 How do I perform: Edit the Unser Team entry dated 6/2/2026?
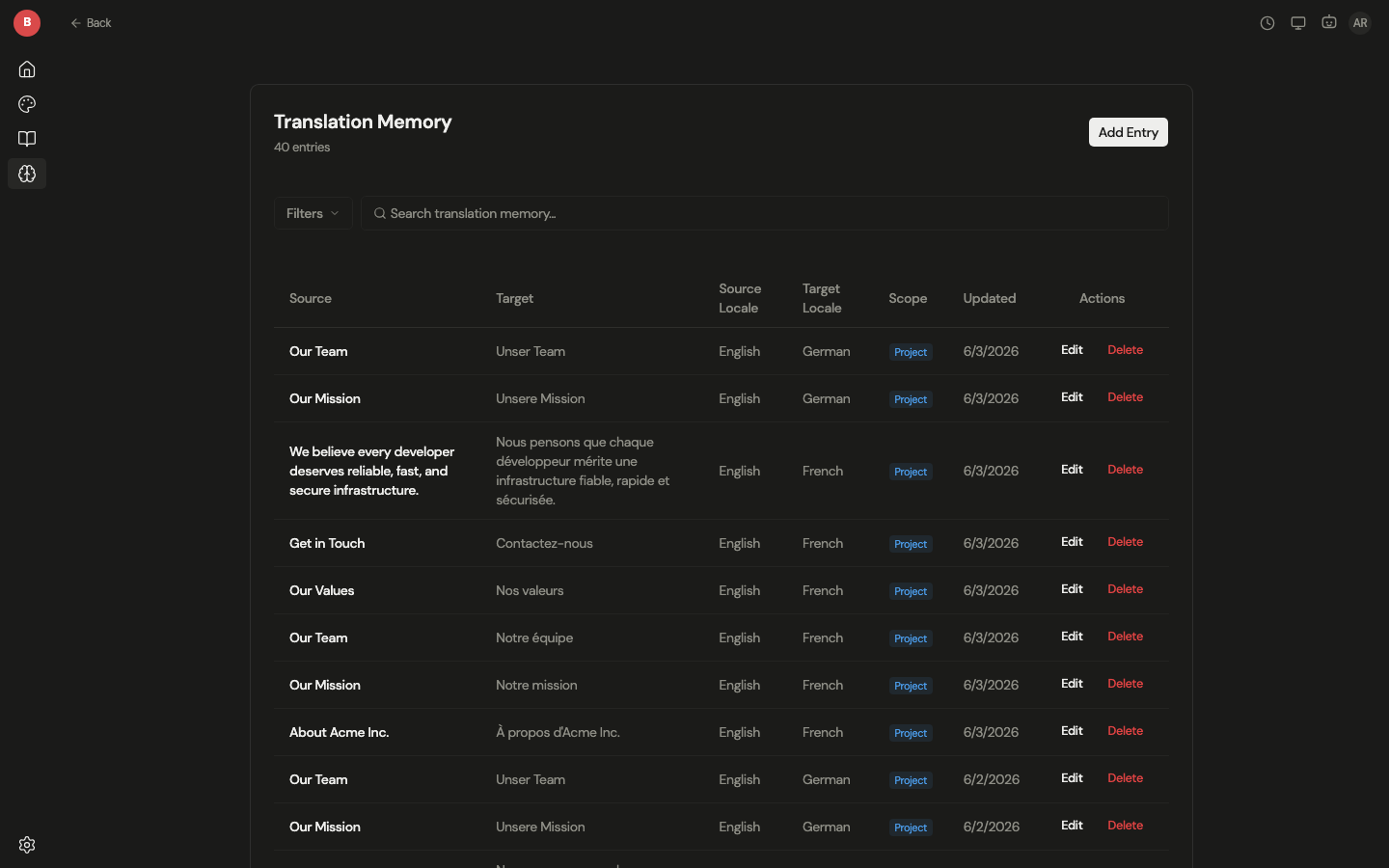pyautogui.click(x=1072, y=778)
